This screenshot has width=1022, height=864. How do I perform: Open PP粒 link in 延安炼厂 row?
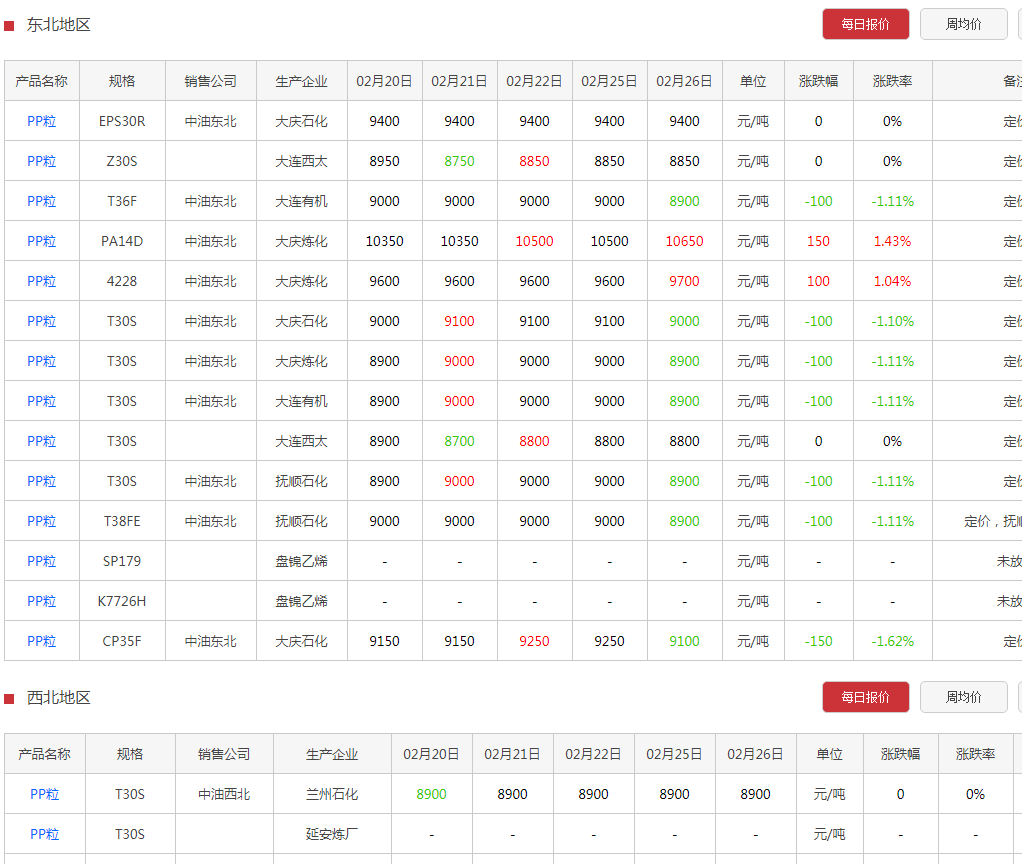[44, 834]
